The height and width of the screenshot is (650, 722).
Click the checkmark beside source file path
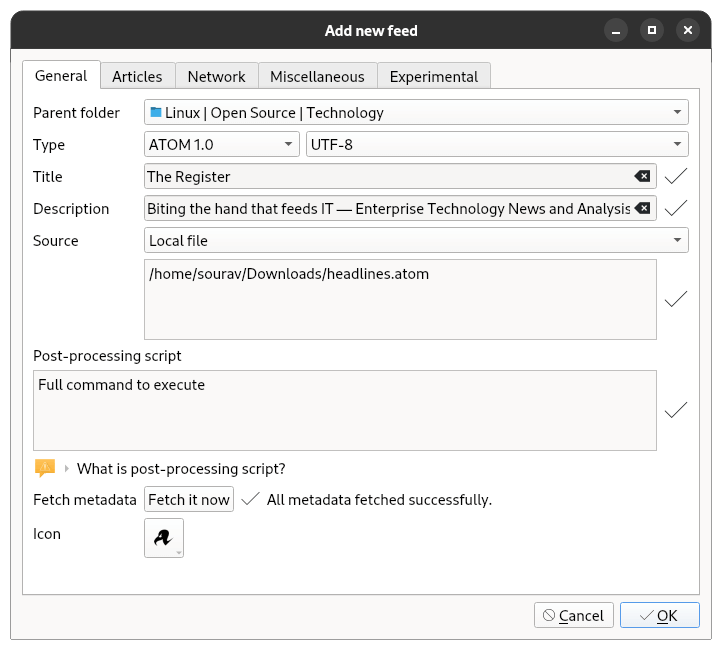676,299
